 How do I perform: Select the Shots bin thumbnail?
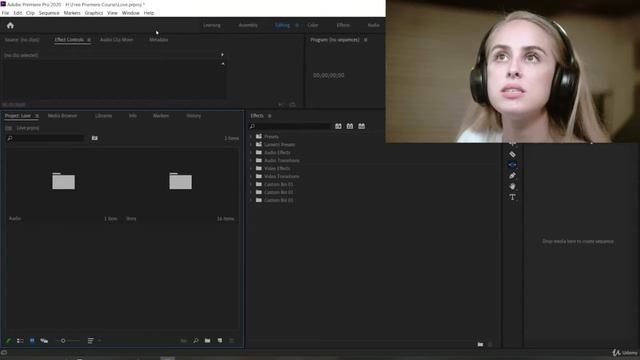pyautogui.click(x=180, y=181)
